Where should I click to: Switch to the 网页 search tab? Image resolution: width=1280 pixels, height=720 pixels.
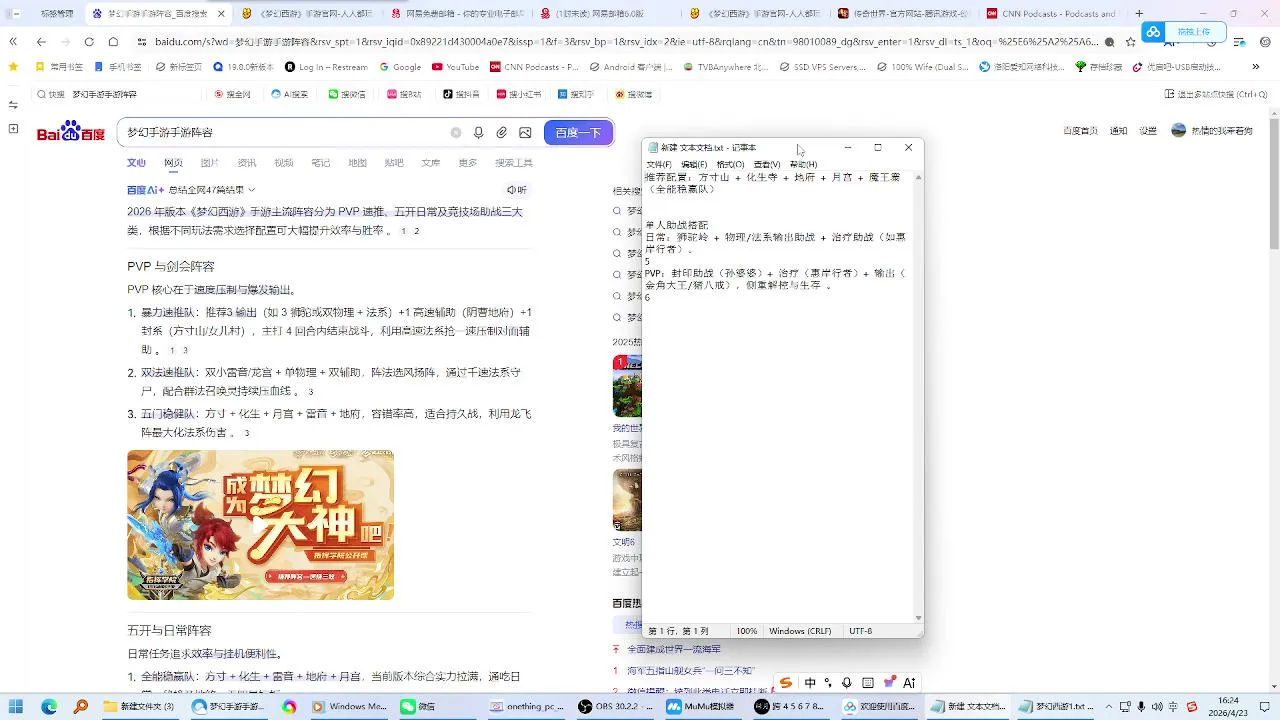pos(173,163)
